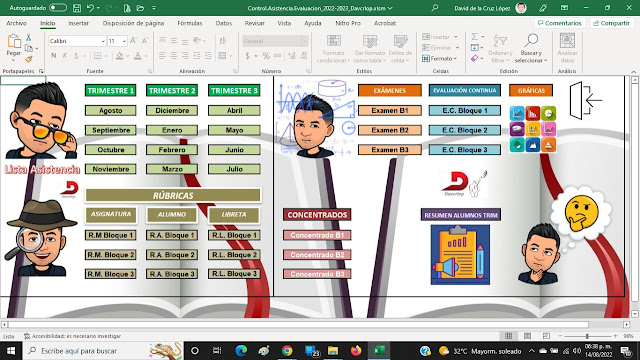The width and height of the screenshot is (640, 360).
Task: Click the zoom in plus icon
Action: (x=615, y=336)
